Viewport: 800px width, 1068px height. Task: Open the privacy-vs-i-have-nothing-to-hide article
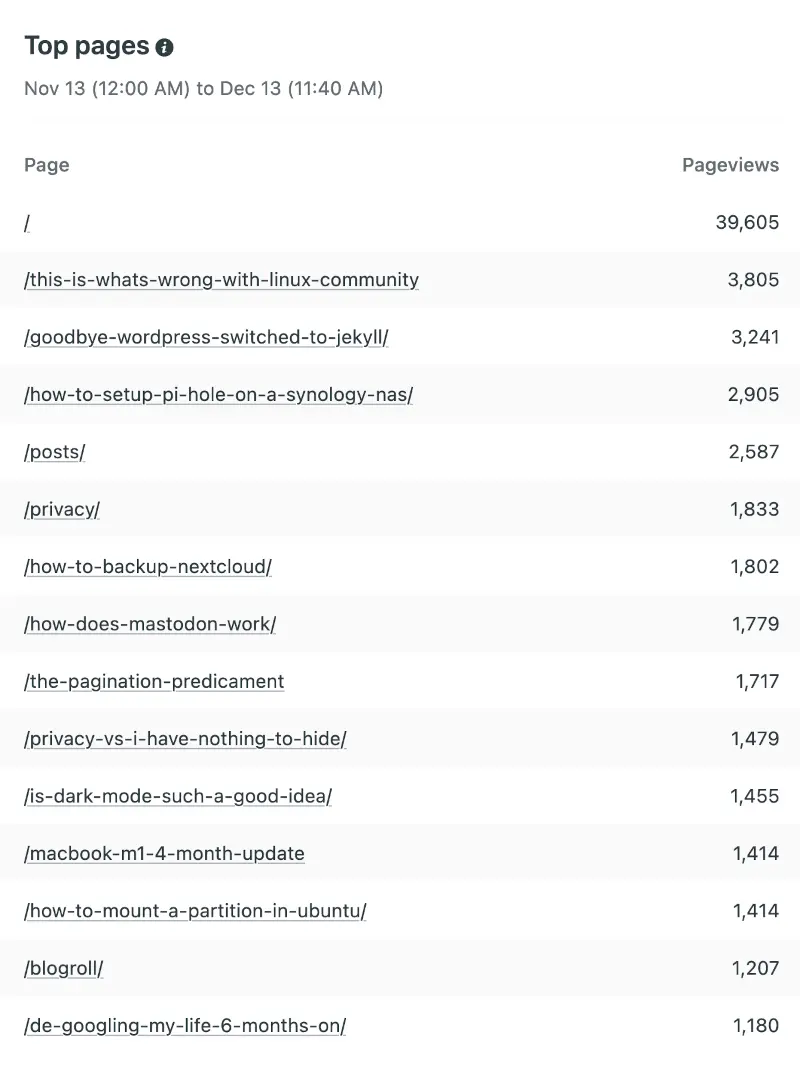[185, 738]
